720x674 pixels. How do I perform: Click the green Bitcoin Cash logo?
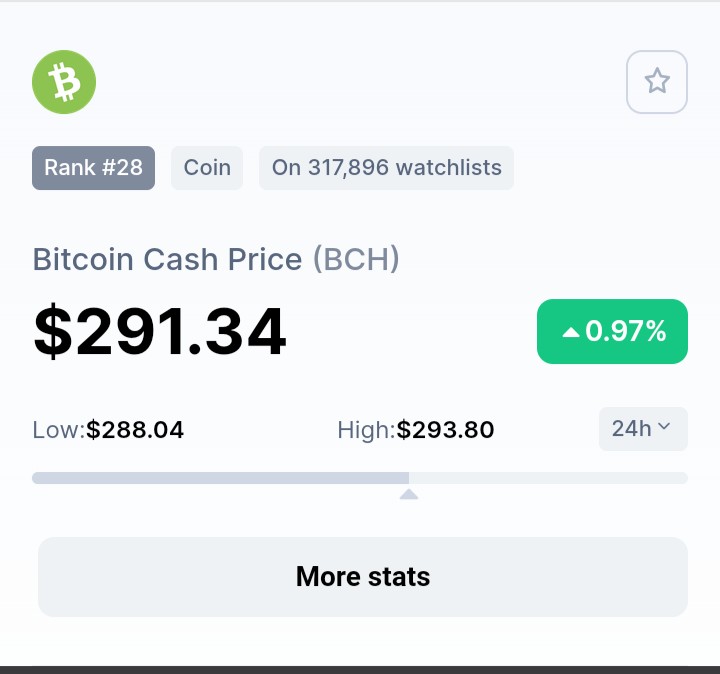(64, 82)
